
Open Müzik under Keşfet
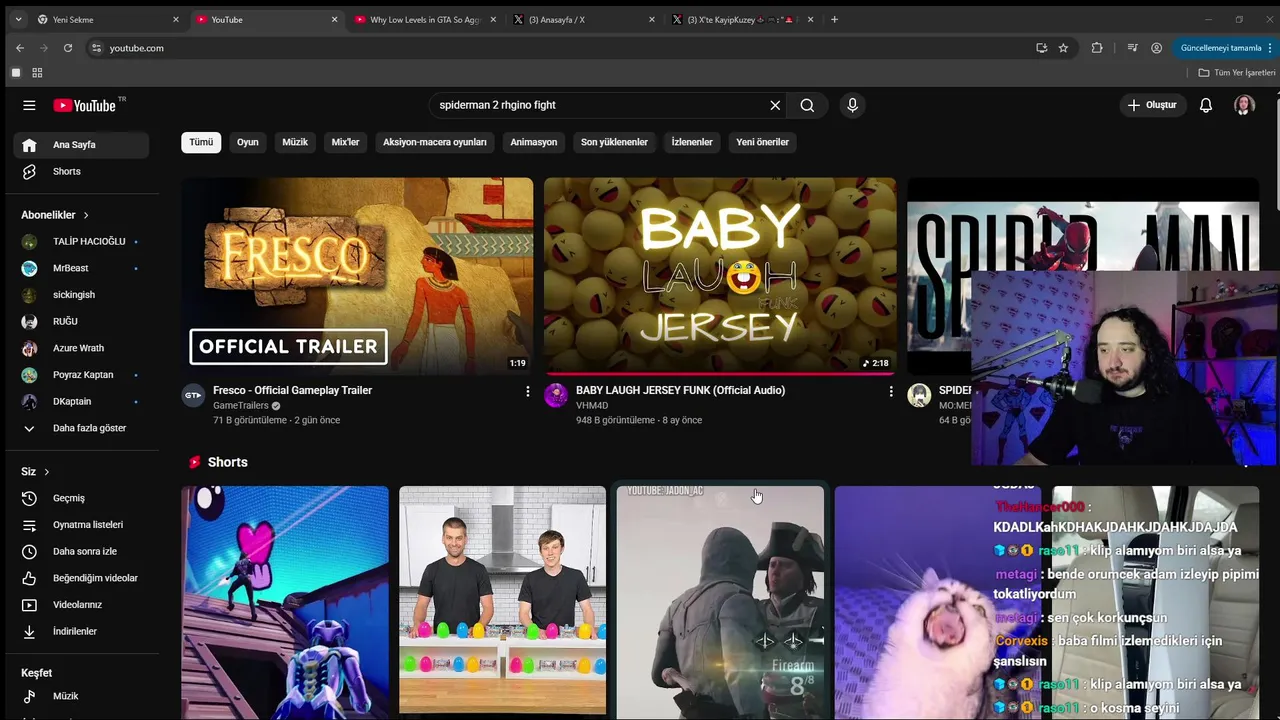pos(81,696)
